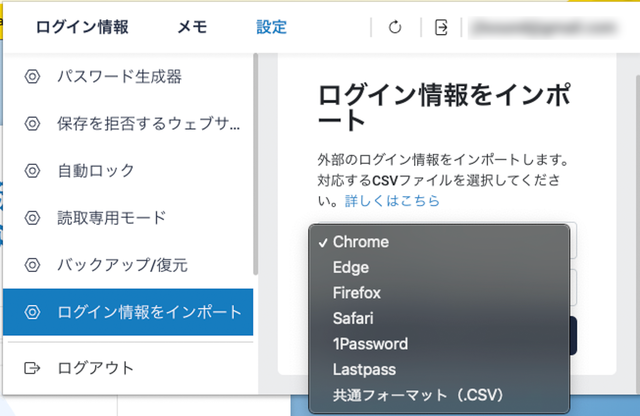This screenshot has height=416, width=640.
Task: Click gear icon beside 自動ロック
Action: click(32, 171)
